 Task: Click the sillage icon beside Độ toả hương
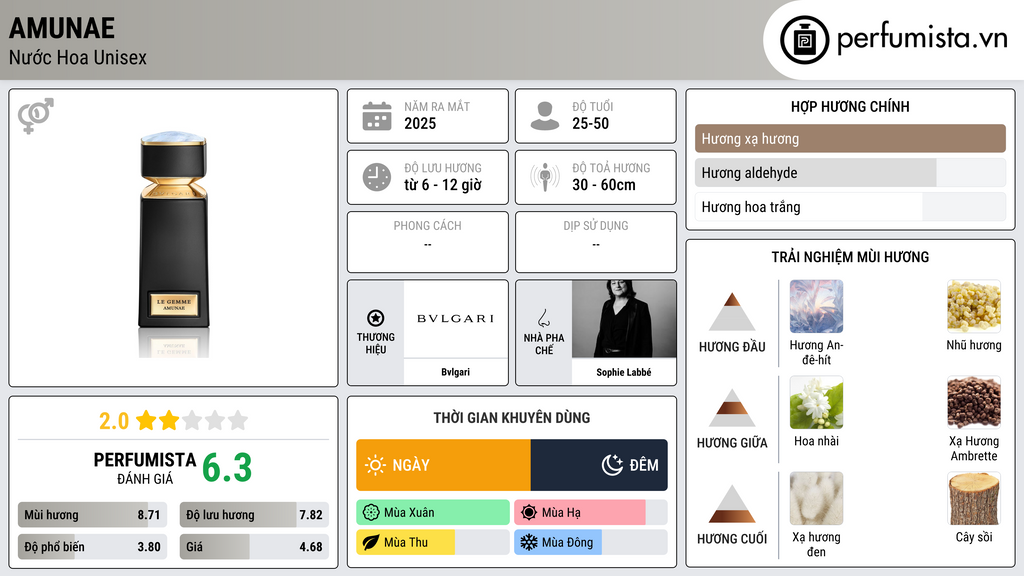[x=545, y=177]
